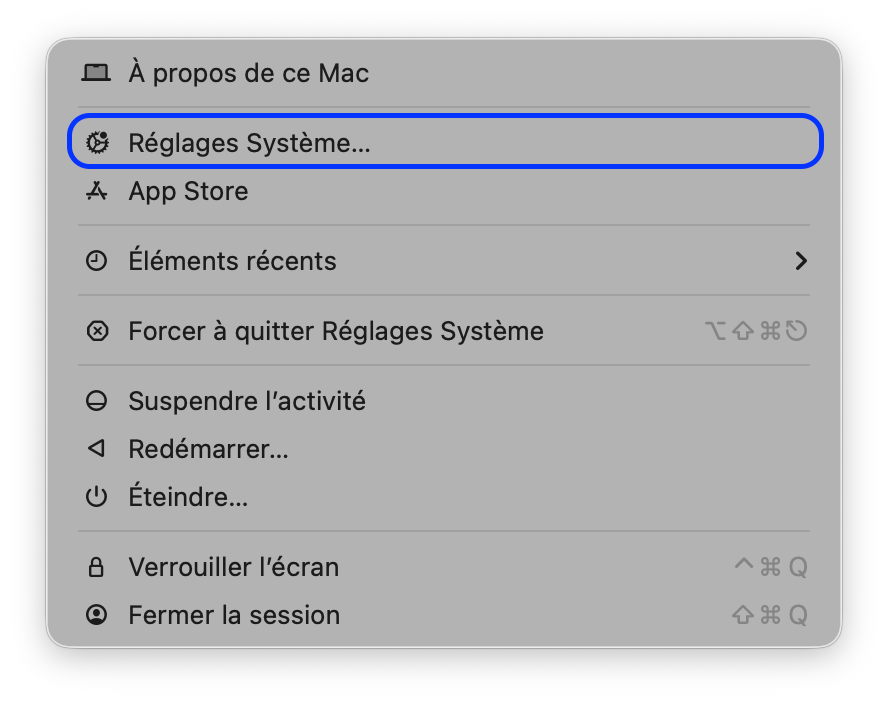Select Réglages Système… menu entry
The height and width of the screenshot is (702, 888).
249,143
